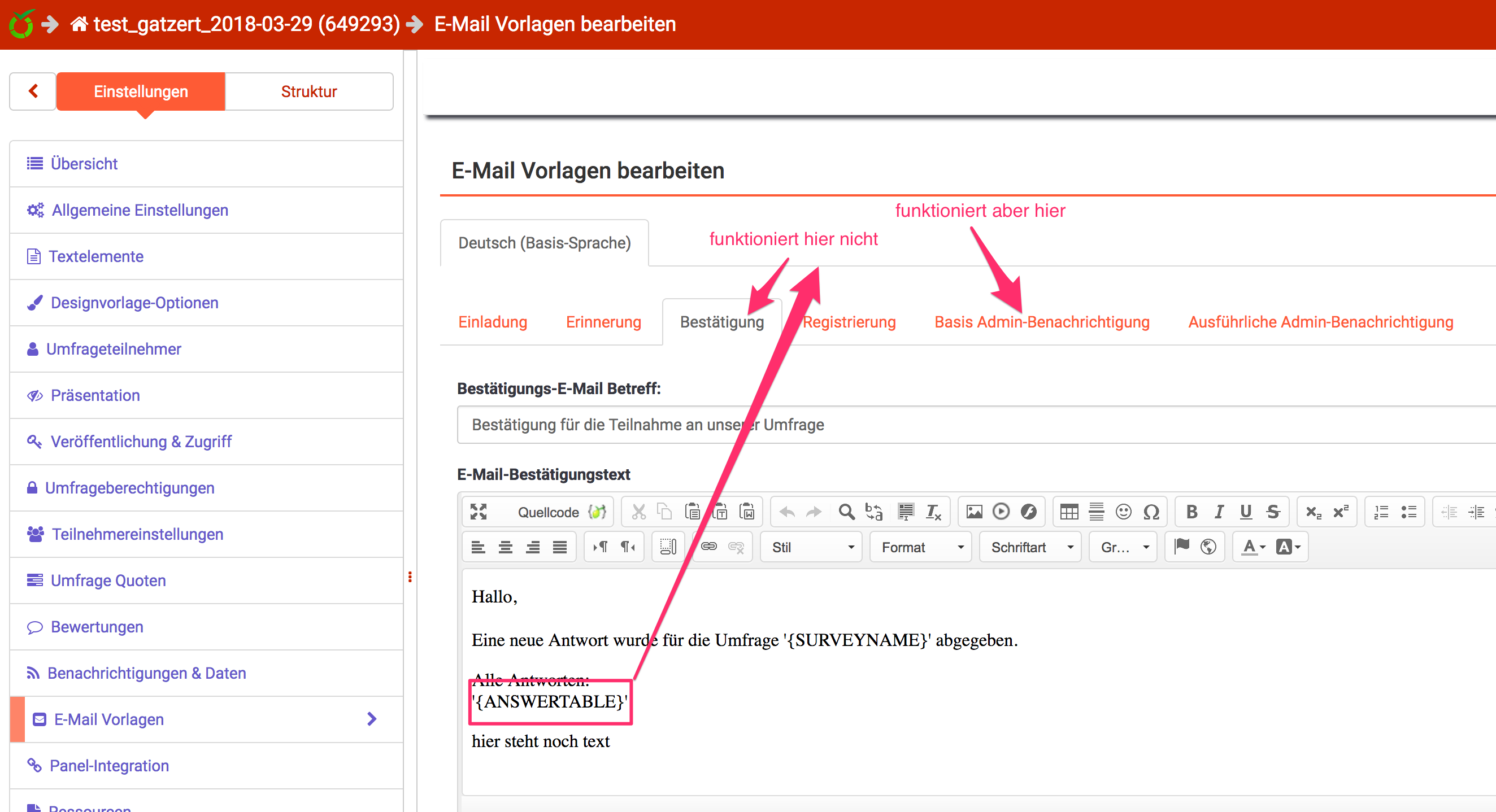
Task: Open the Stil dropdown
Action: tap(811, 547)
